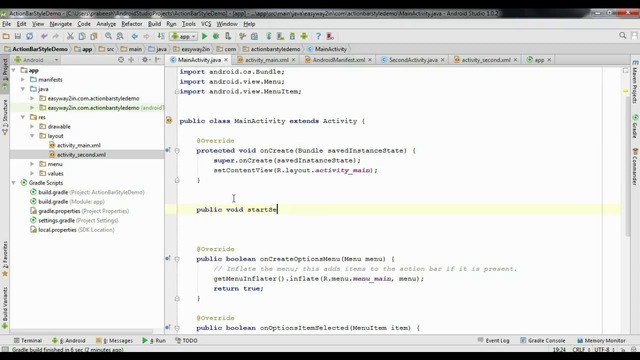Switch to AndroidManifest.xml editor tab
The image size is (640, 360).
click(x=338, y=60)
